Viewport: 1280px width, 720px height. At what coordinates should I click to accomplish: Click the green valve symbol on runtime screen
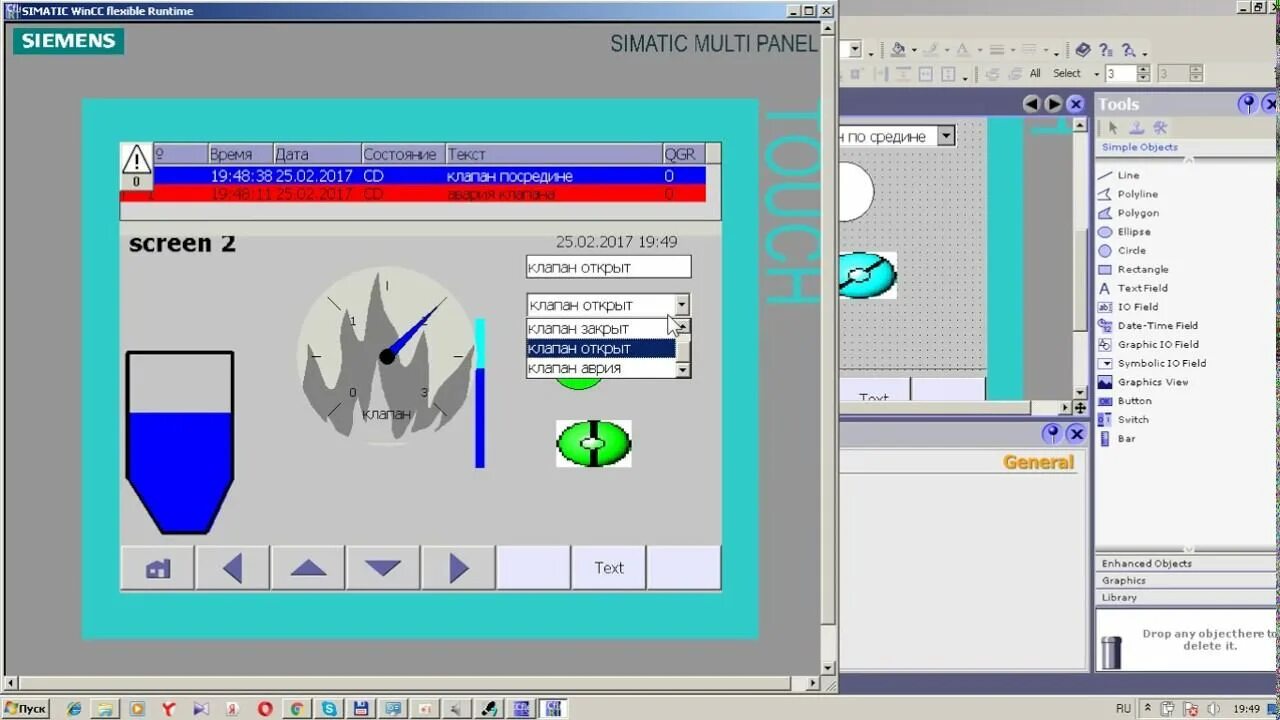(593, 443)
